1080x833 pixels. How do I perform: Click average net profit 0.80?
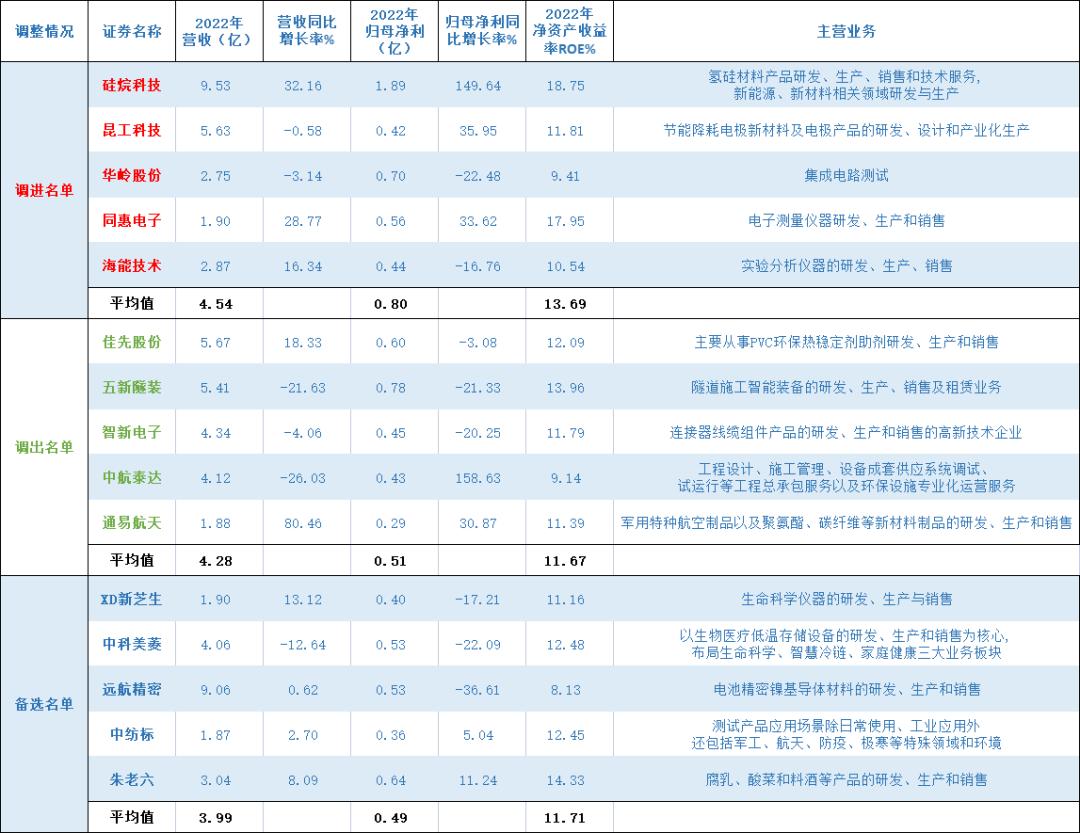pyautogui.click(x=391, y=304)
